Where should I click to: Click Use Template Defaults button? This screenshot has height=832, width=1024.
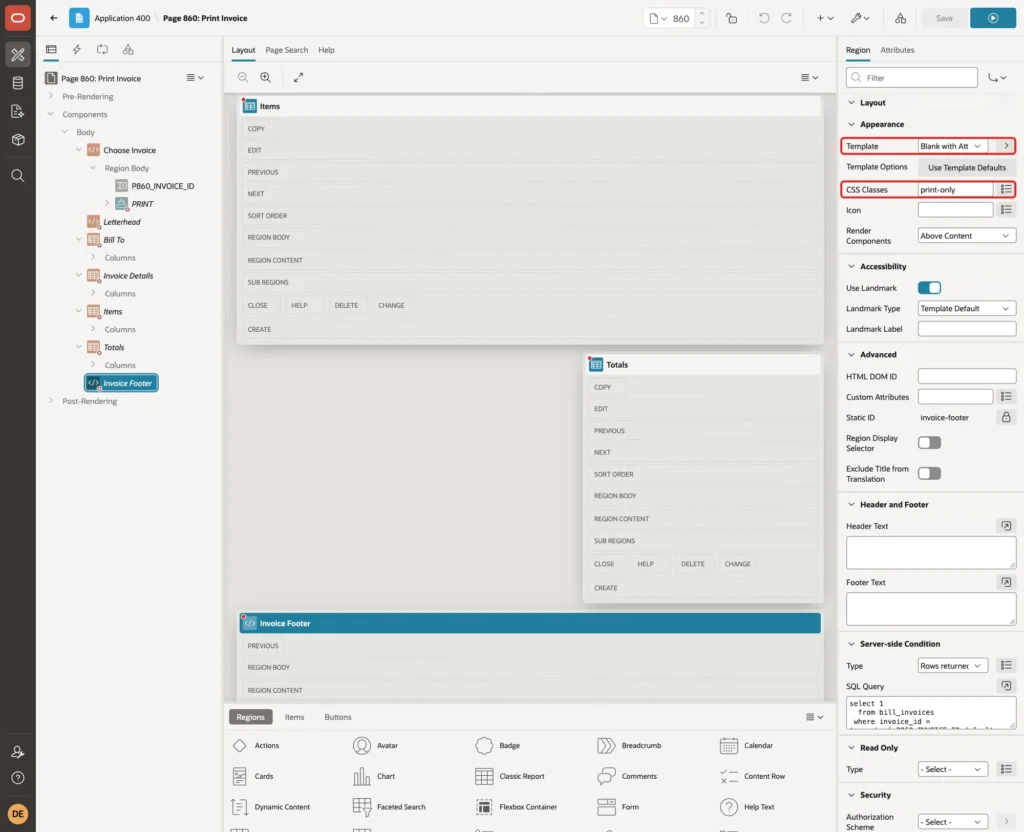[x=967, y=168]
